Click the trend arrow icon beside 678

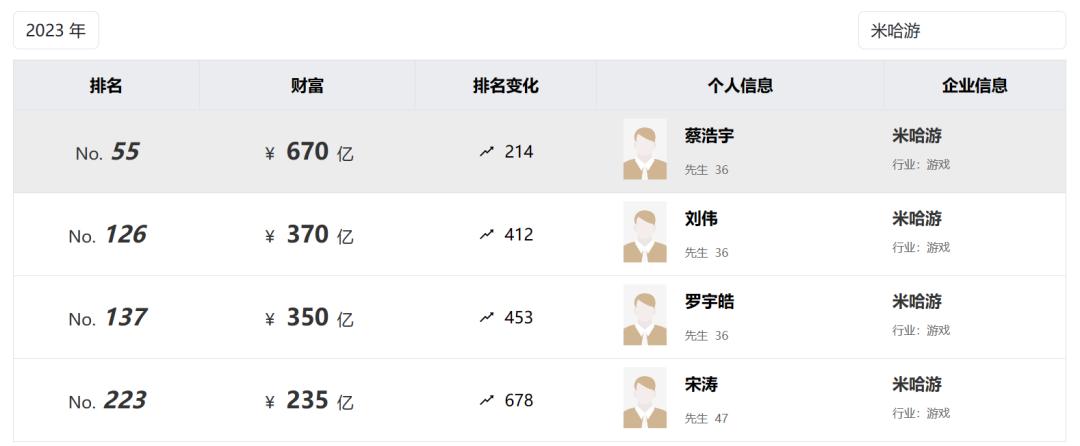[487, 400]
